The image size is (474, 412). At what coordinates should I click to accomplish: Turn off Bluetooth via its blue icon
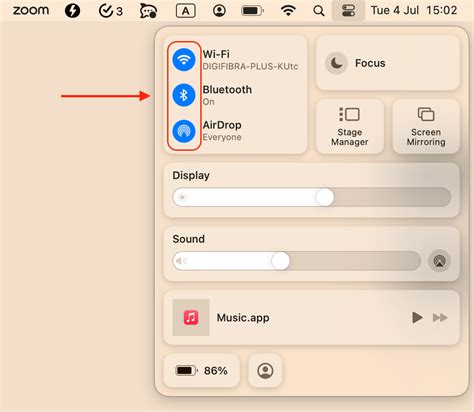tap(184, 95)
